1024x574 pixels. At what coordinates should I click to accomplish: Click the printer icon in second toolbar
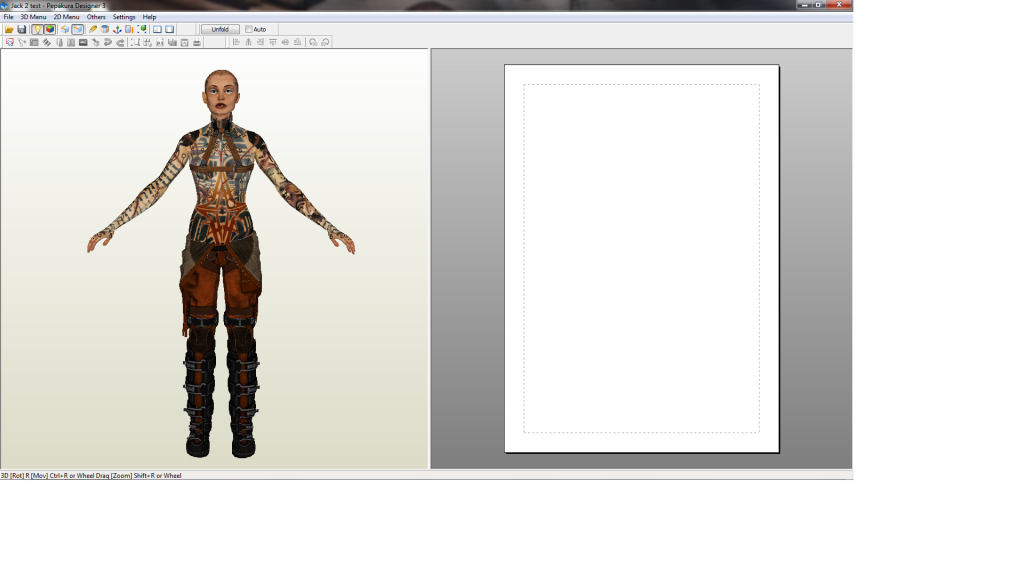(x=197, y=42)
